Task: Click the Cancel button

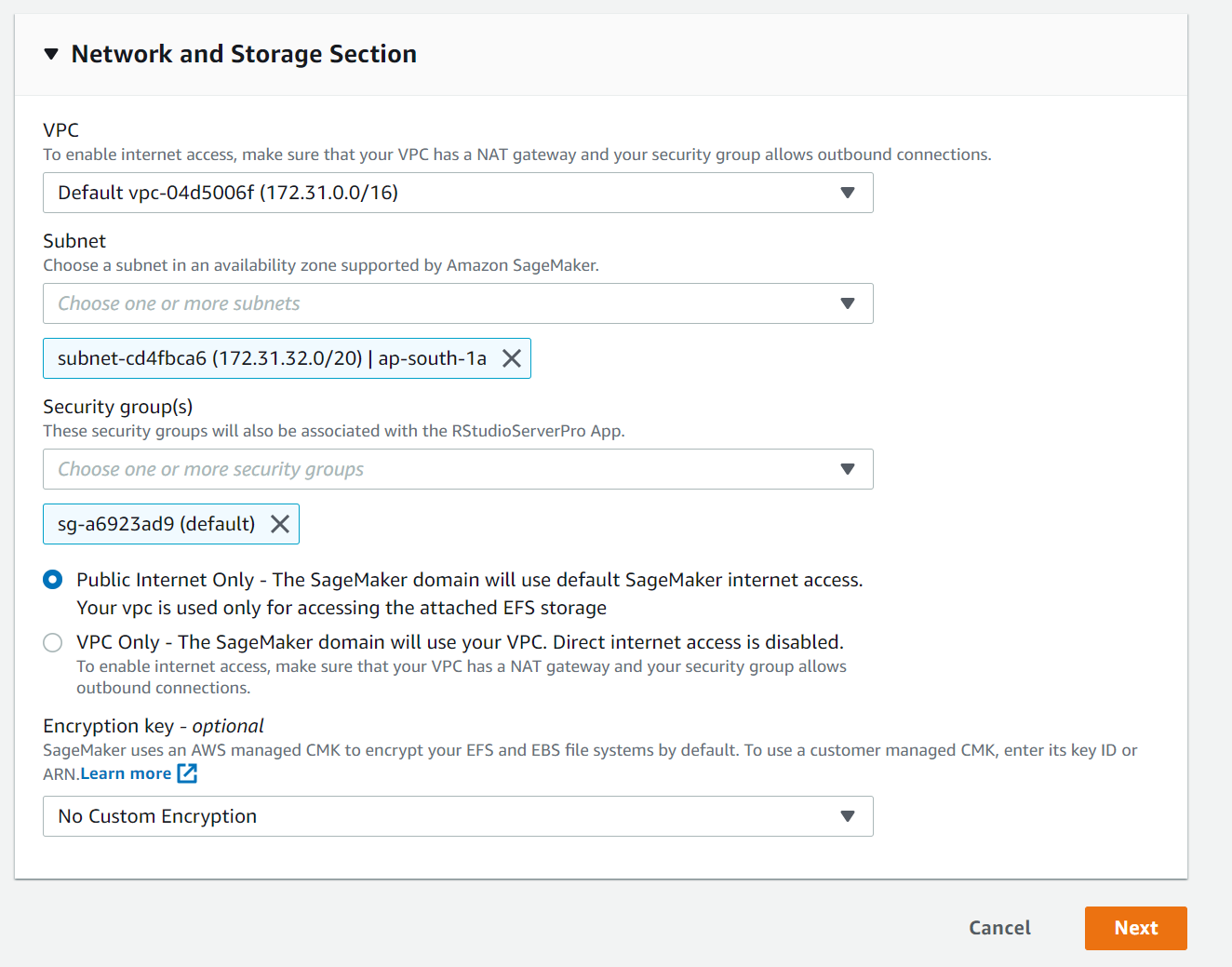Action: (999, 928)
